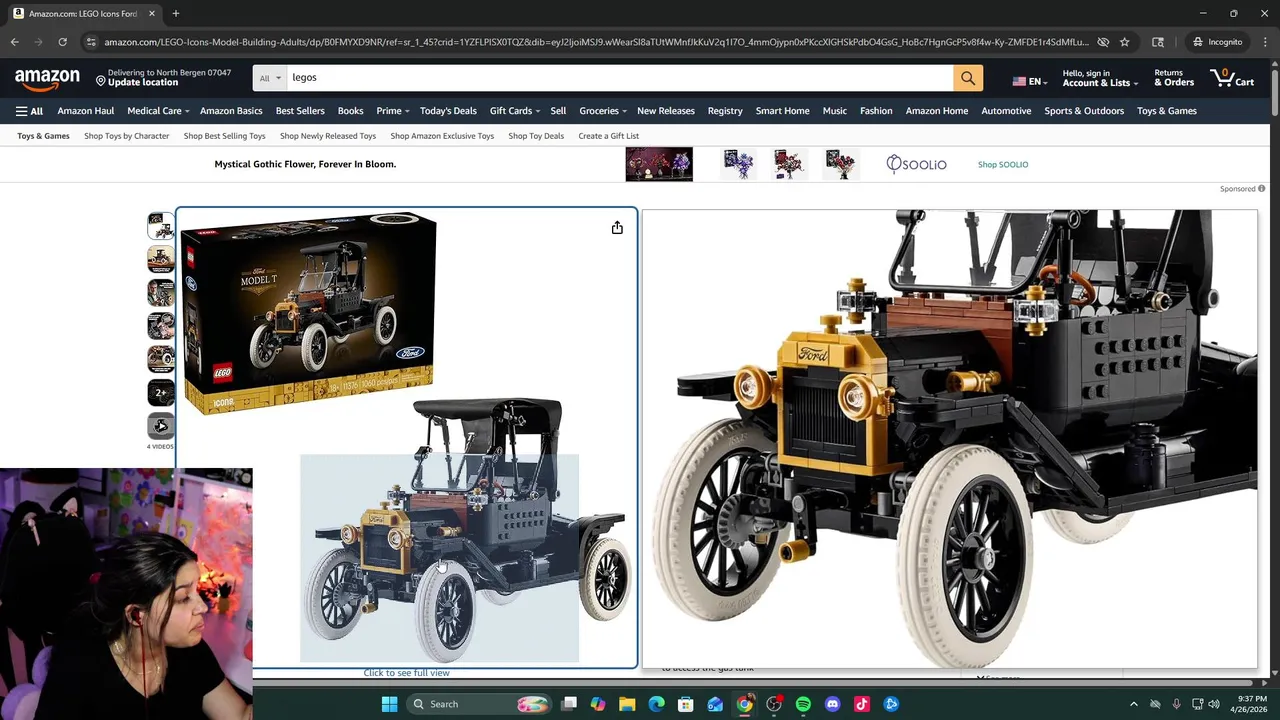Open date and time in system tray
Image resolution: width=1280 pixels, height=720 pixels.
(x=1248, y=704)
